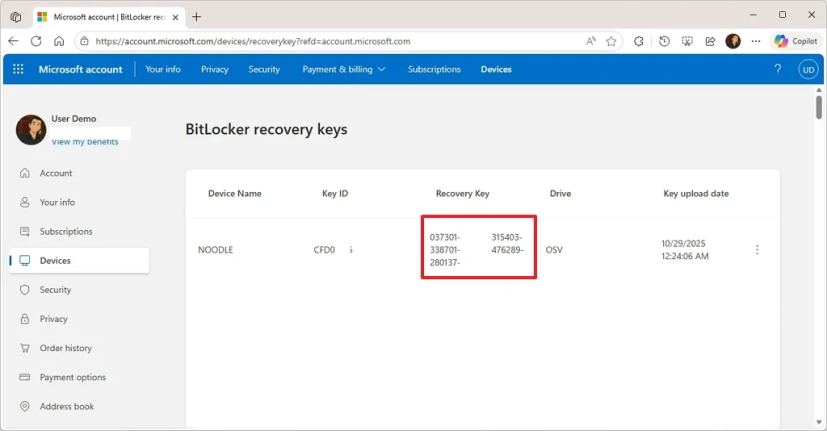The width and height of the screenshot is (827, 431).
Task: Click the Help question mark icon
Action: (x=778, y=69)
